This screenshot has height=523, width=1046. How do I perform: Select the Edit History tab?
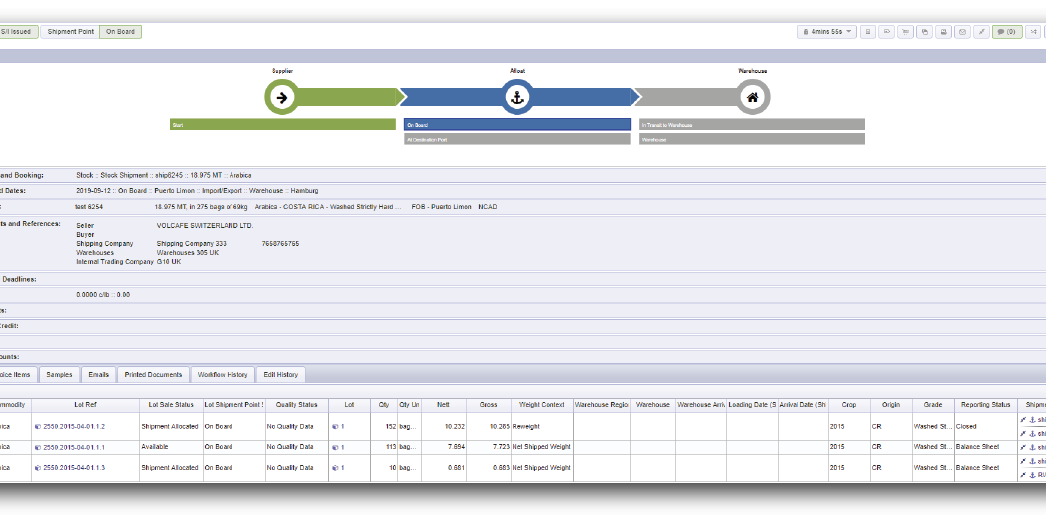[280, 375]
